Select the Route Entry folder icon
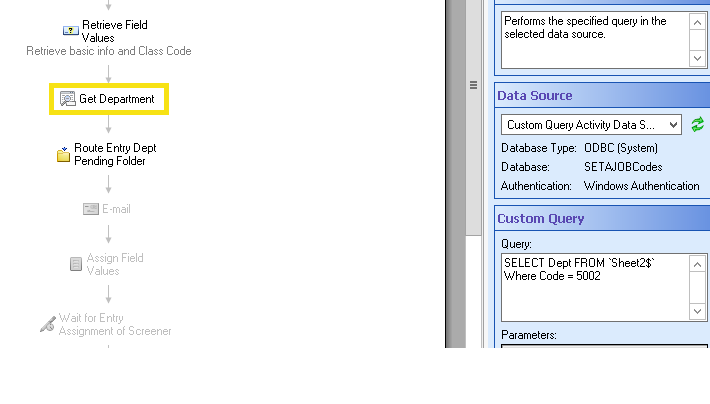 point(63,154)
